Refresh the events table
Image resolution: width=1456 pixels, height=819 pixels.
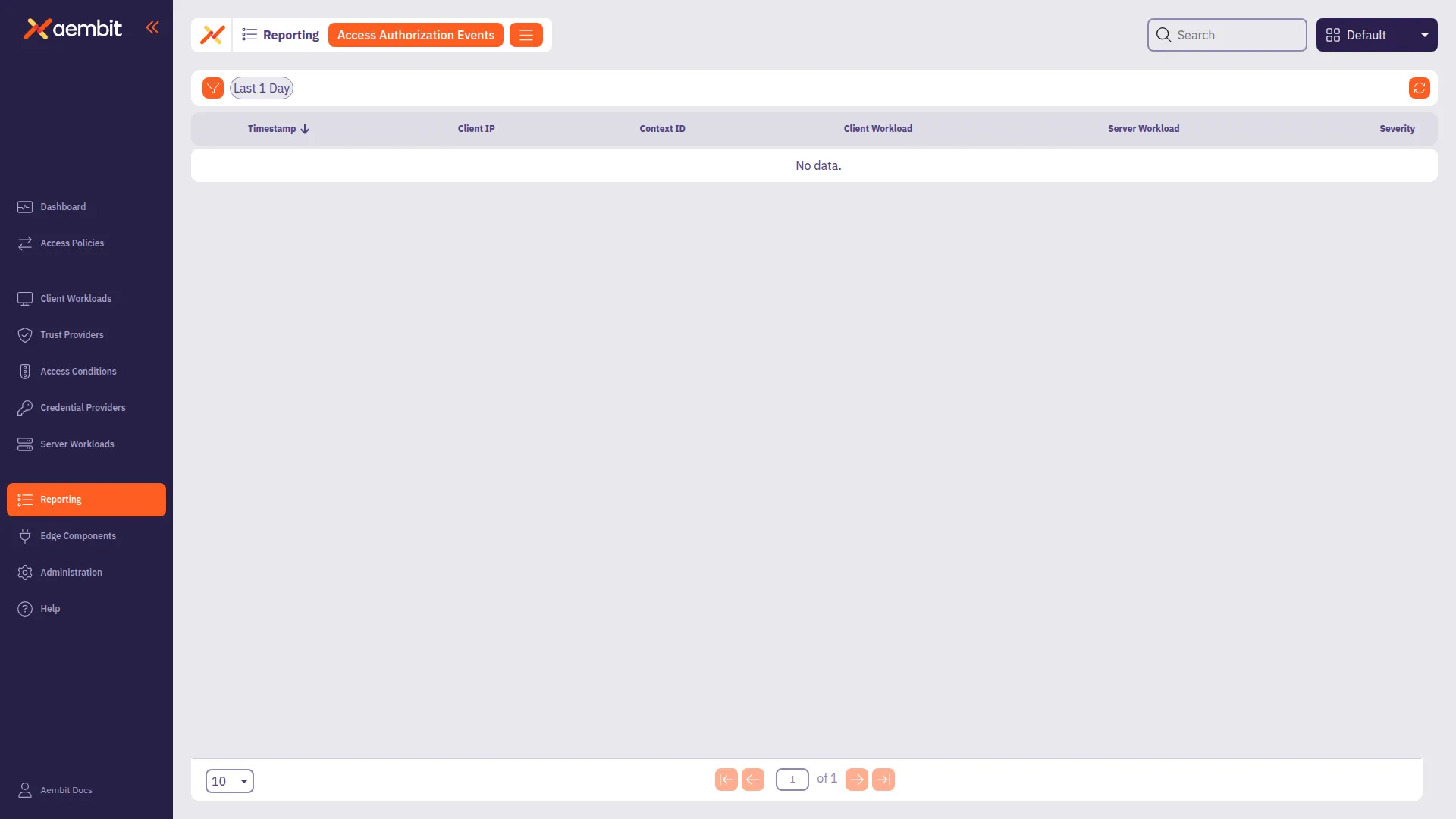[1420, 87]
